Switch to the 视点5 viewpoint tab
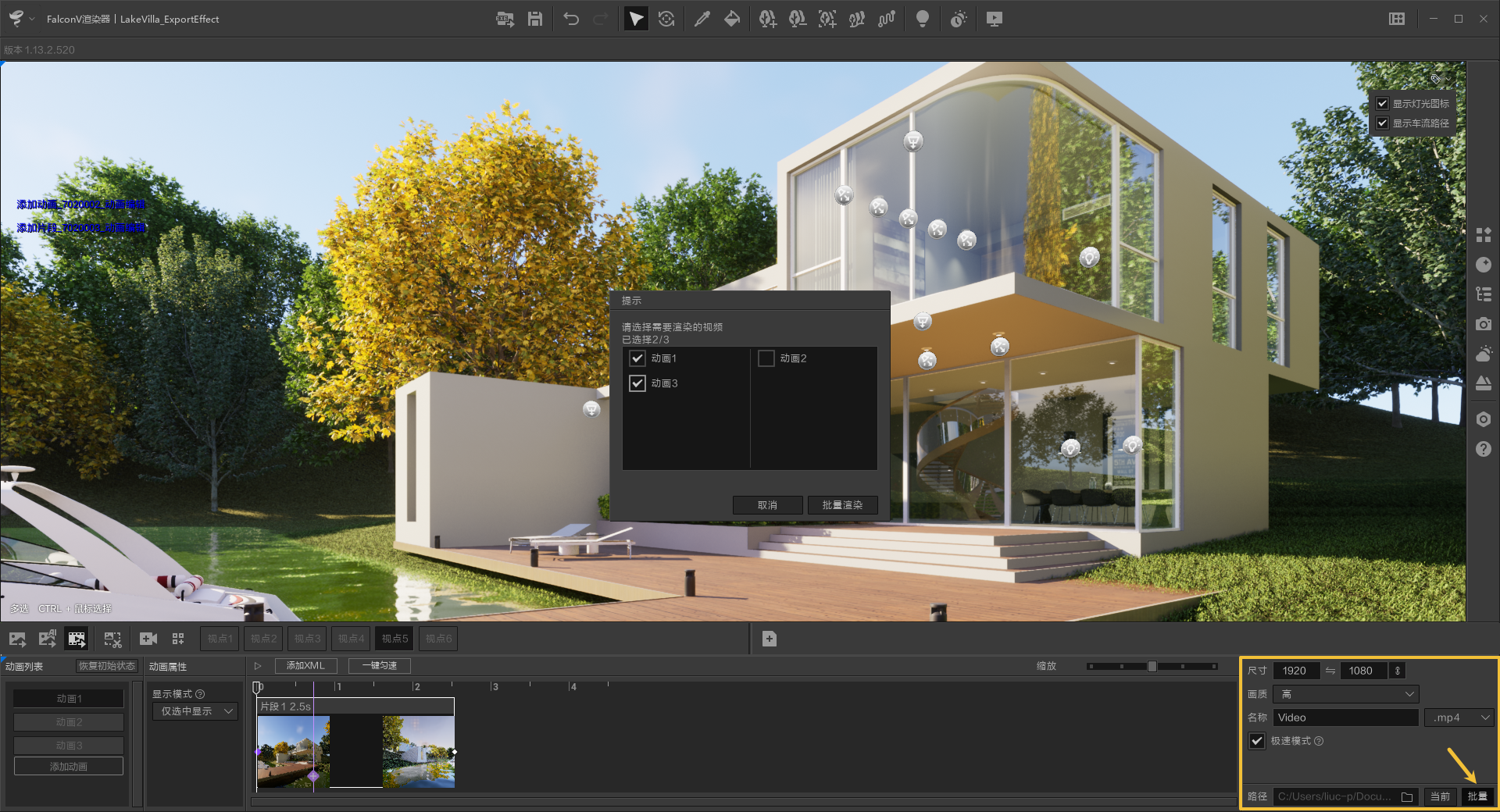 [395, 638]
